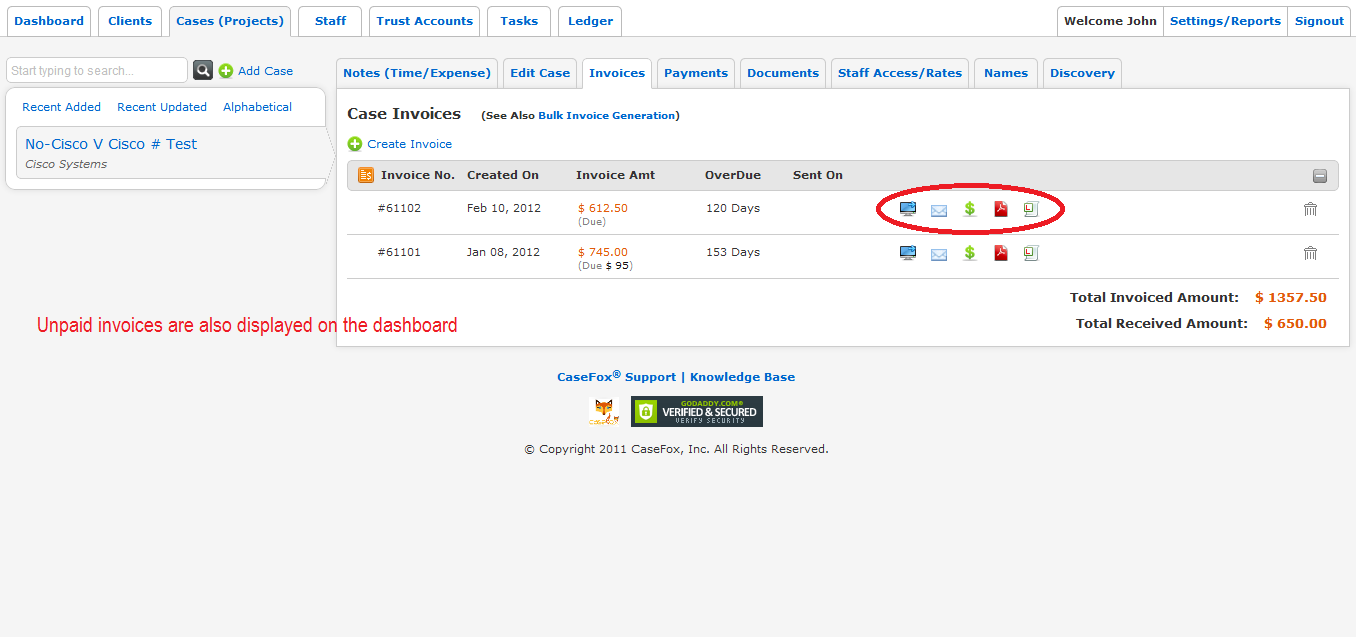Sort cases by Alphabetical
Screen dimensions: 1356x637
pos(257,107)
